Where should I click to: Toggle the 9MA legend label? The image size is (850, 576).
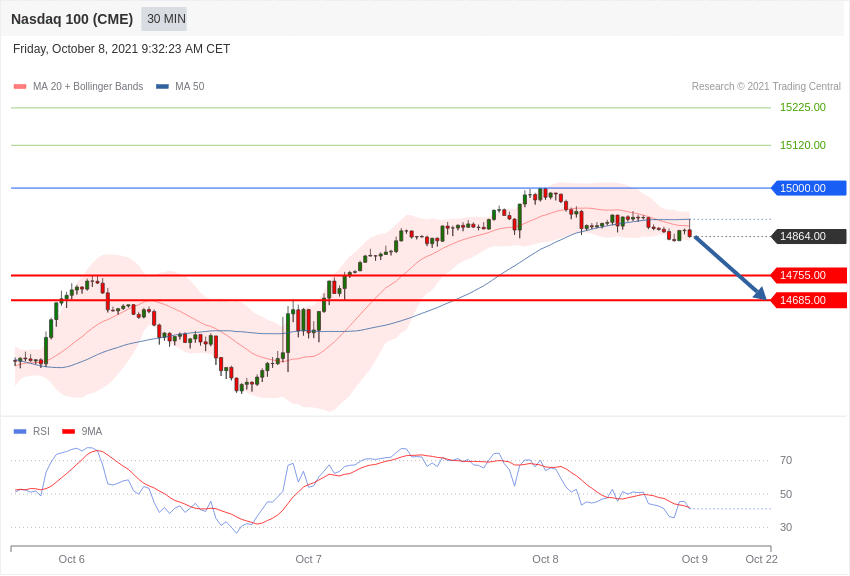[x=92, y=432]
